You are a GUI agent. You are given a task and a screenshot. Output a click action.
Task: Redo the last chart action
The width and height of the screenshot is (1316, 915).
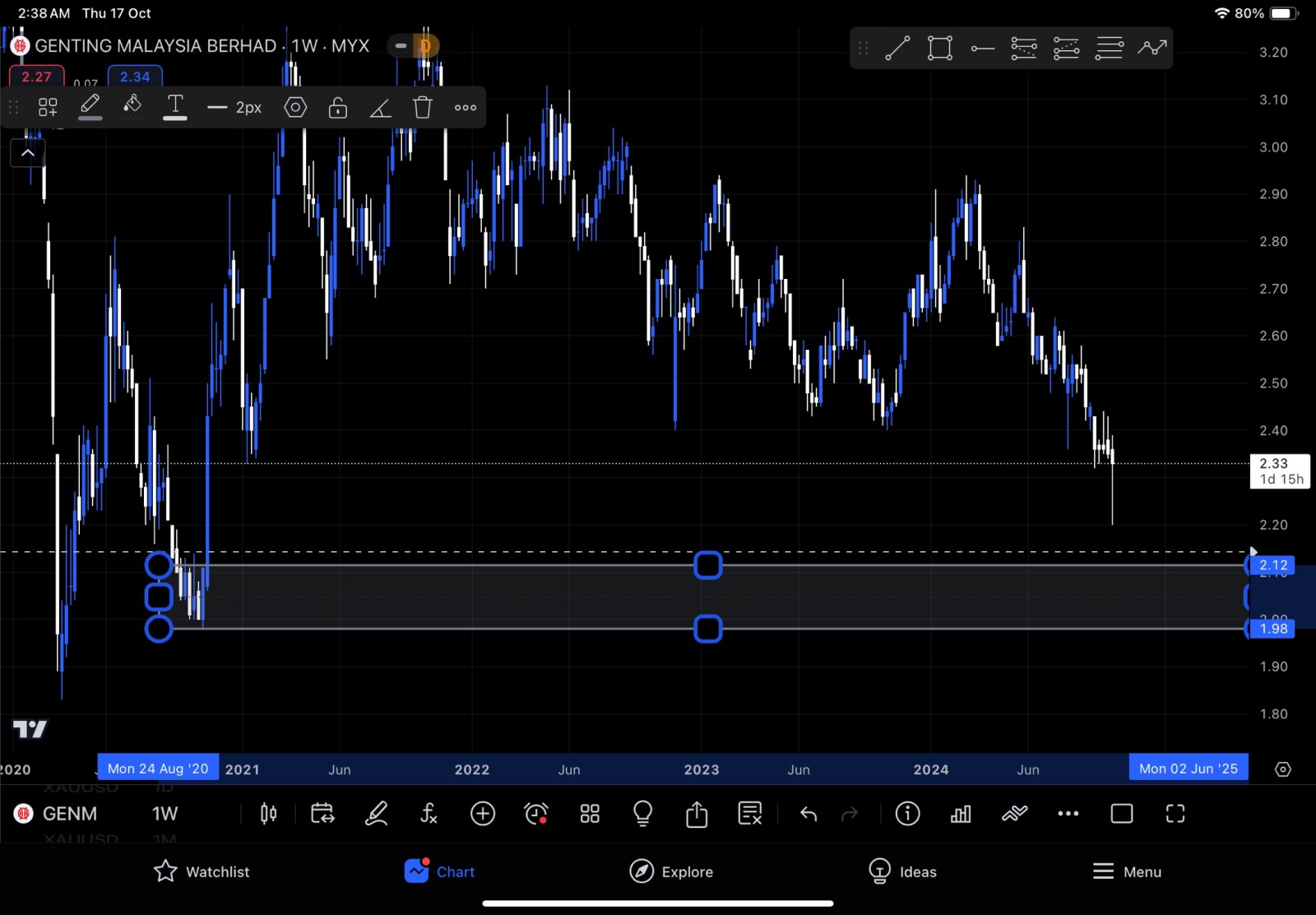(x=850, y=814)
